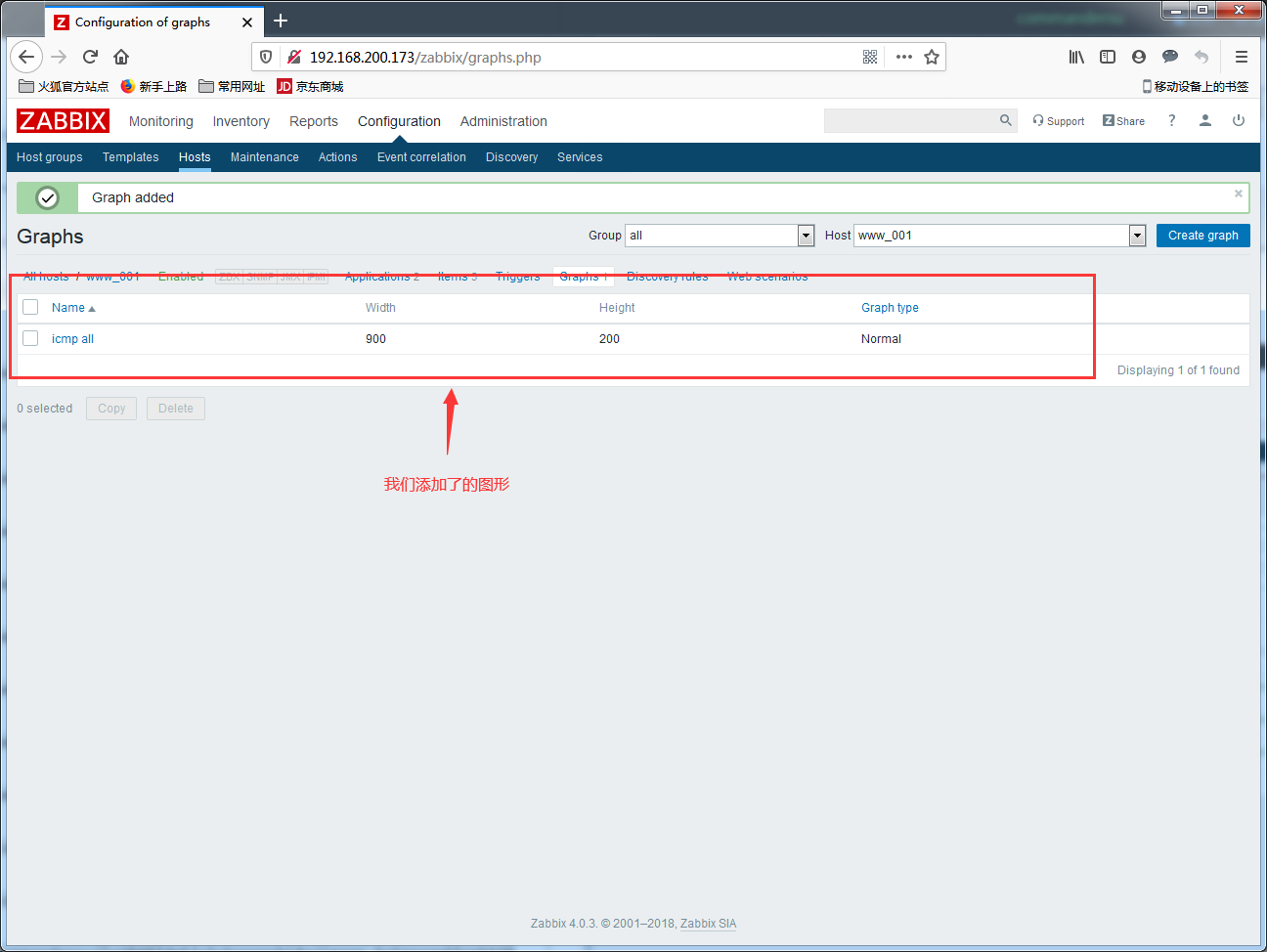Open the Share link

pyautogui.click(x=1123, y=121)
